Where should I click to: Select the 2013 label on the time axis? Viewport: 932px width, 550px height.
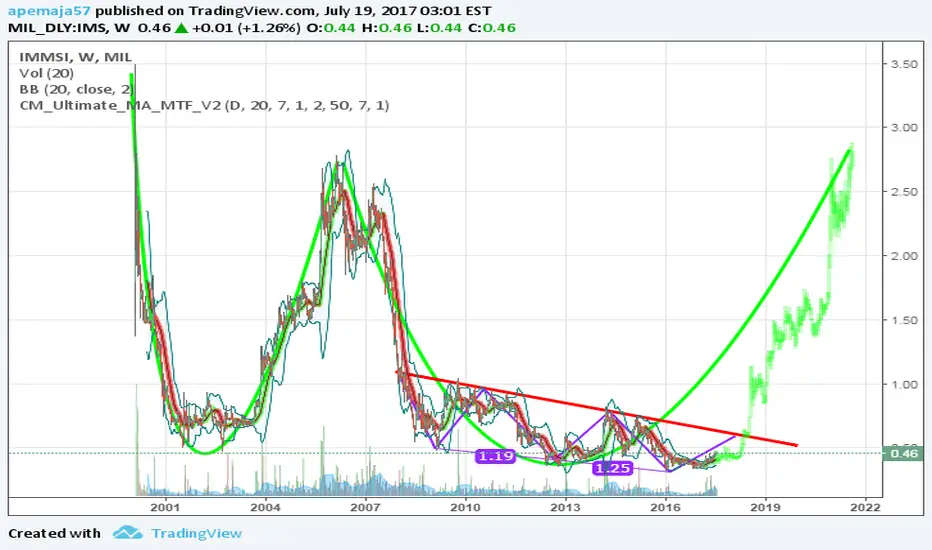coord(565,507)
